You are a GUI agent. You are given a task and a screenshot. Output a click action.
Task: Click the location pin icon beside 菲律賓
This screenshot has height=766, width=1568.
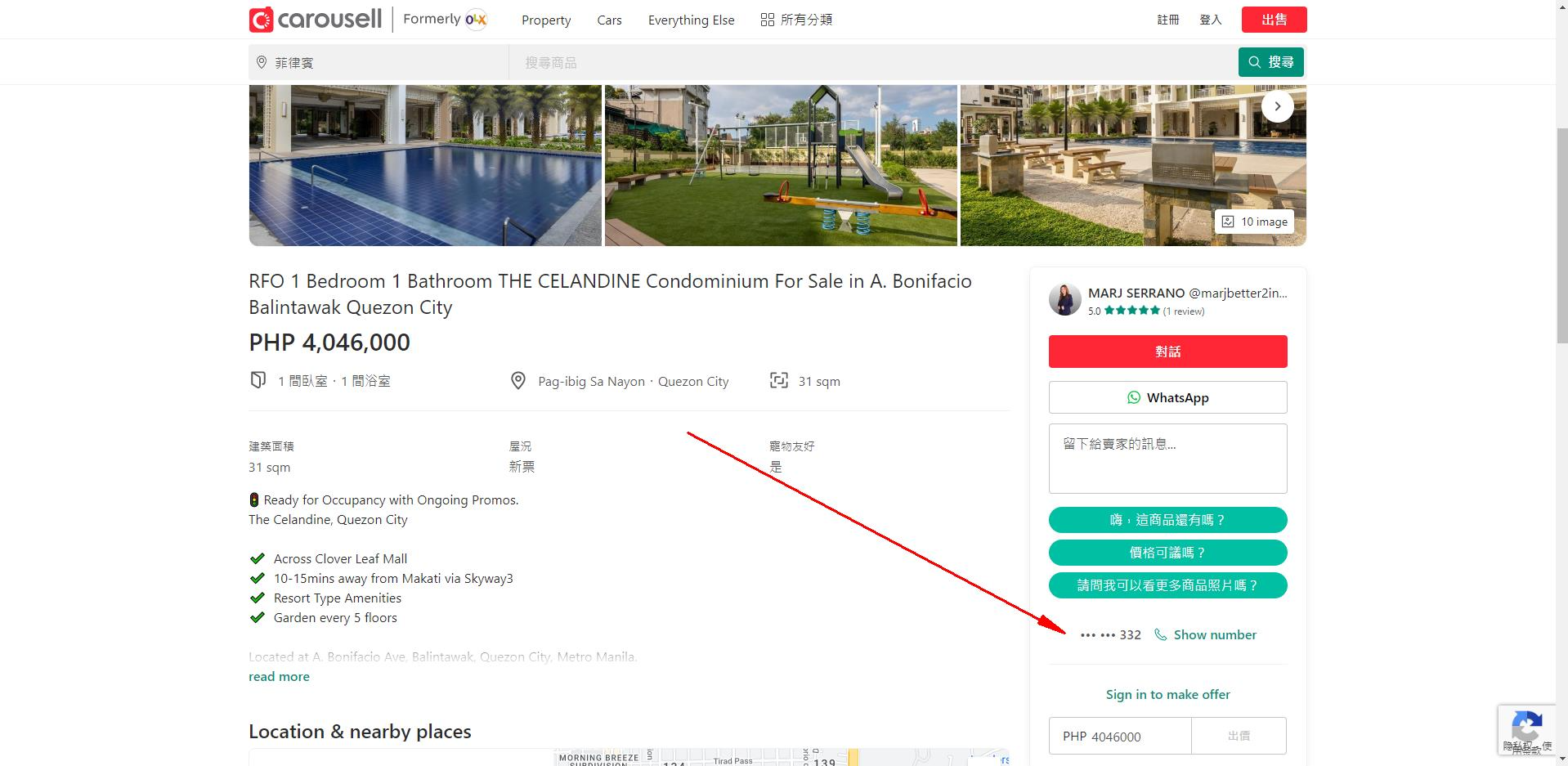pos(262,62)
